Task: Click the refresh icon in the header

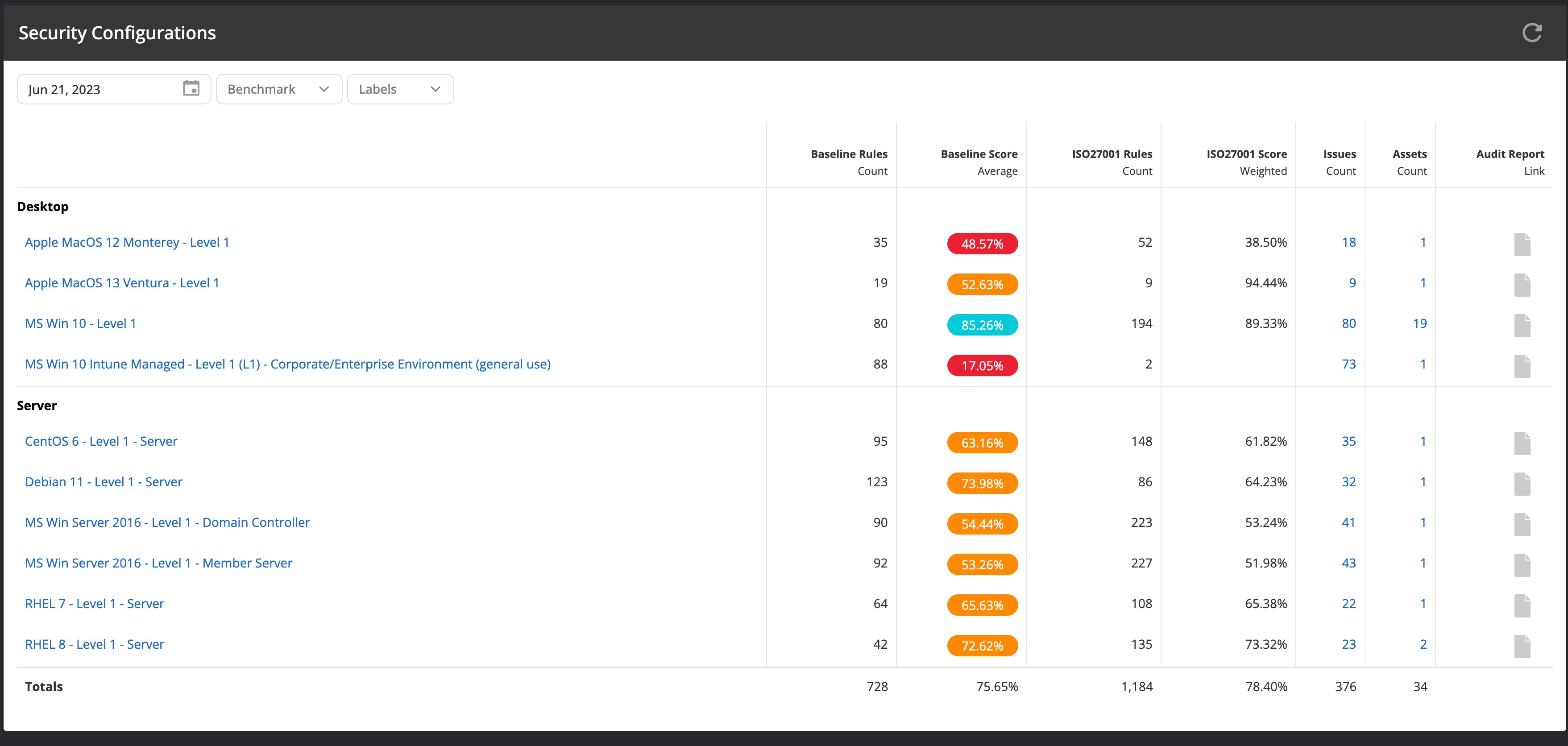Action: tap(1533, 32)
